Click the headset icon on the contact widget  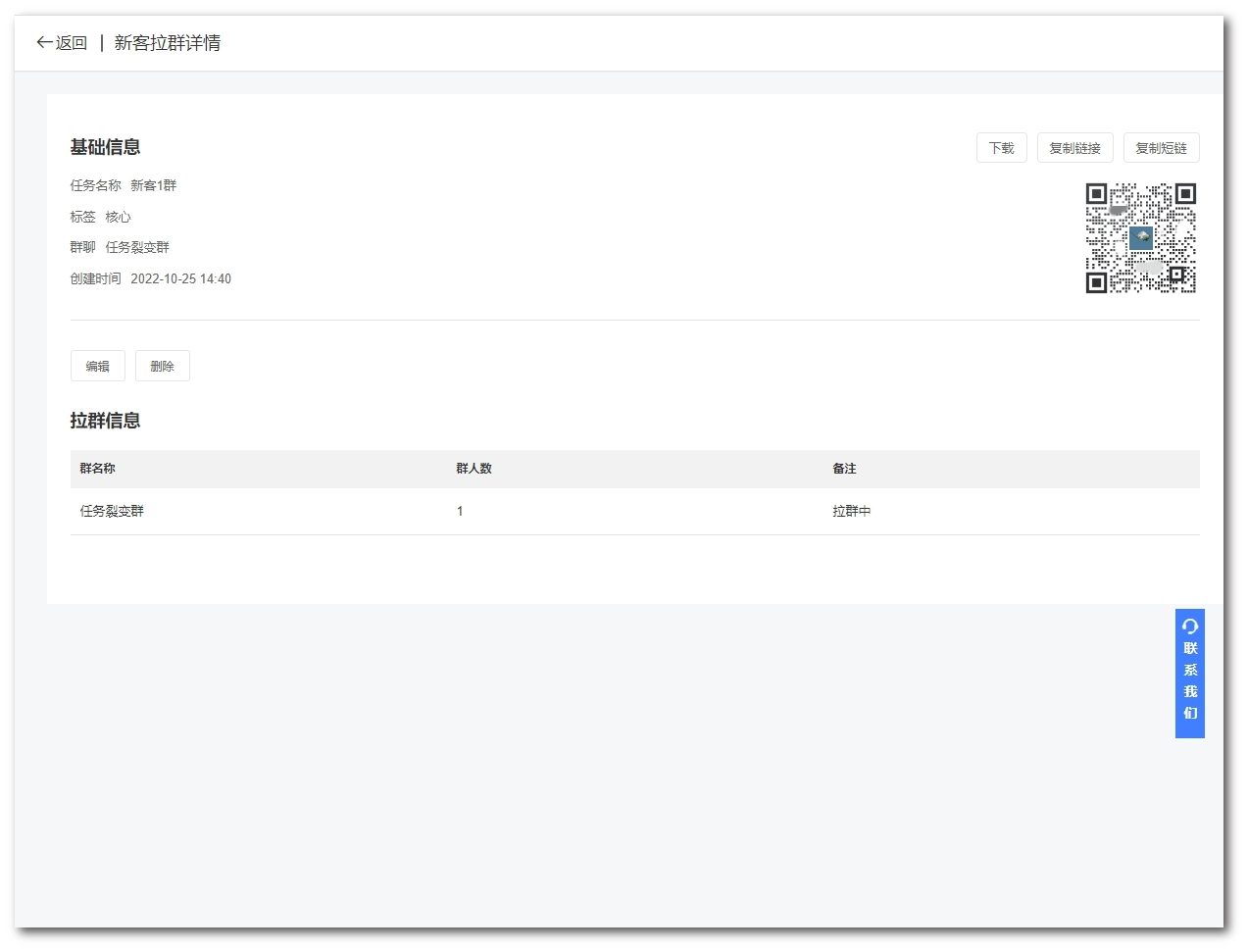[1189, 626]
